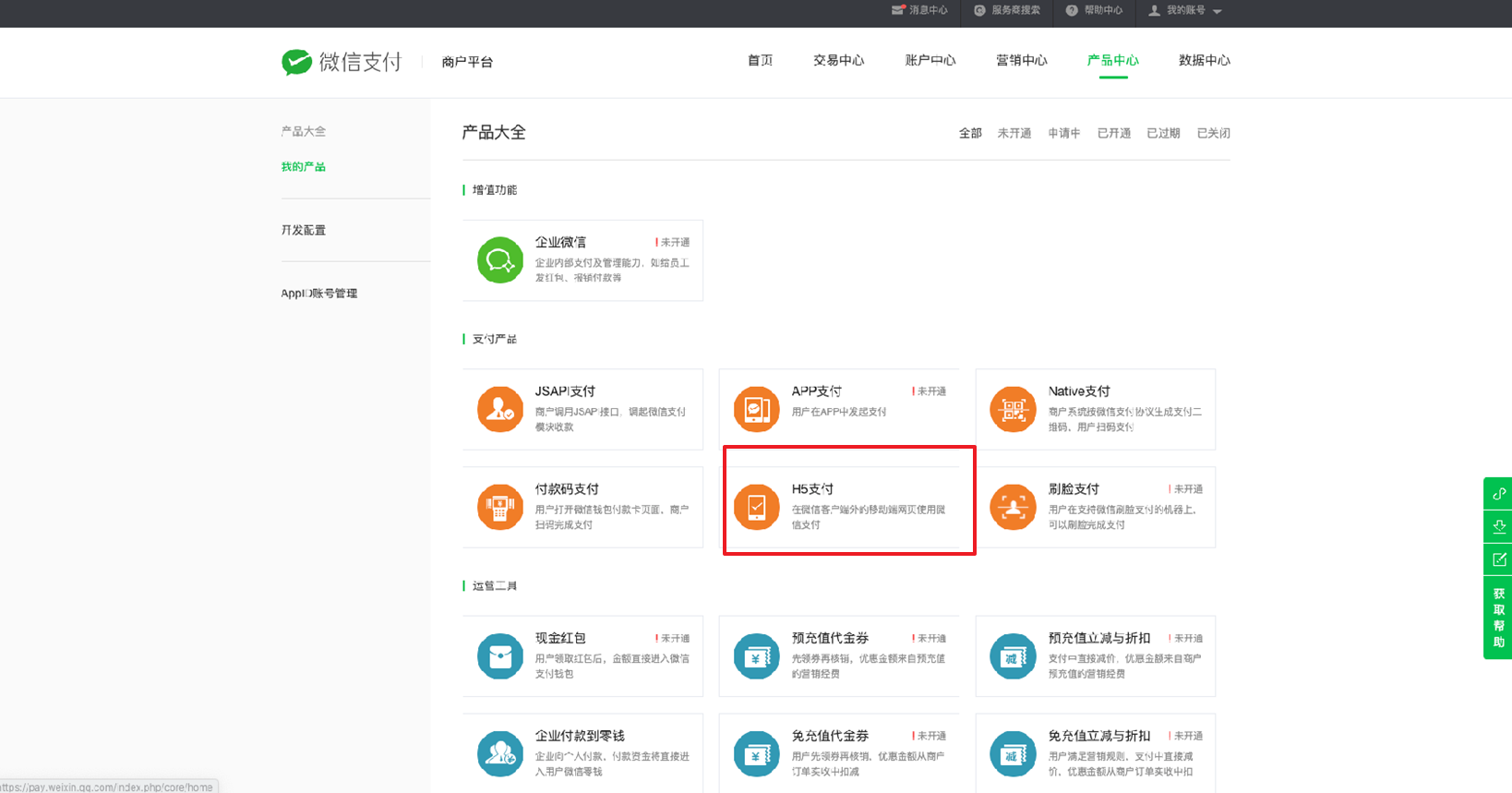Open 我的产品 in the left sidebar
Viewport: 1512px width, 793px height.
[303, 166]
